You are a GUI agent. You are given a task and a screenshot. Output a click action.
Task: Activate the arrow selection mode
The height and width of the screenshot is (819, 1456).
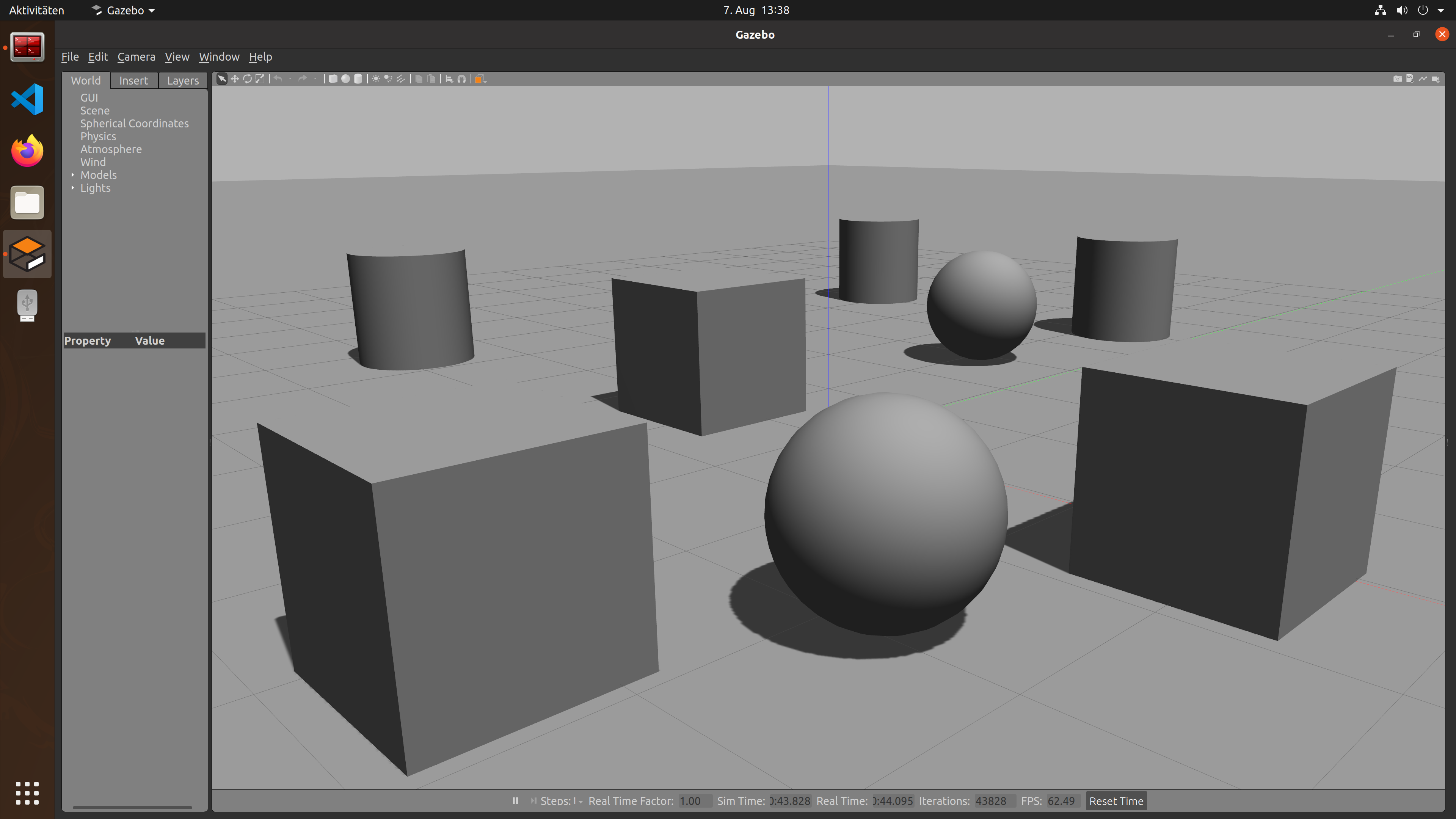pos(222,79)
